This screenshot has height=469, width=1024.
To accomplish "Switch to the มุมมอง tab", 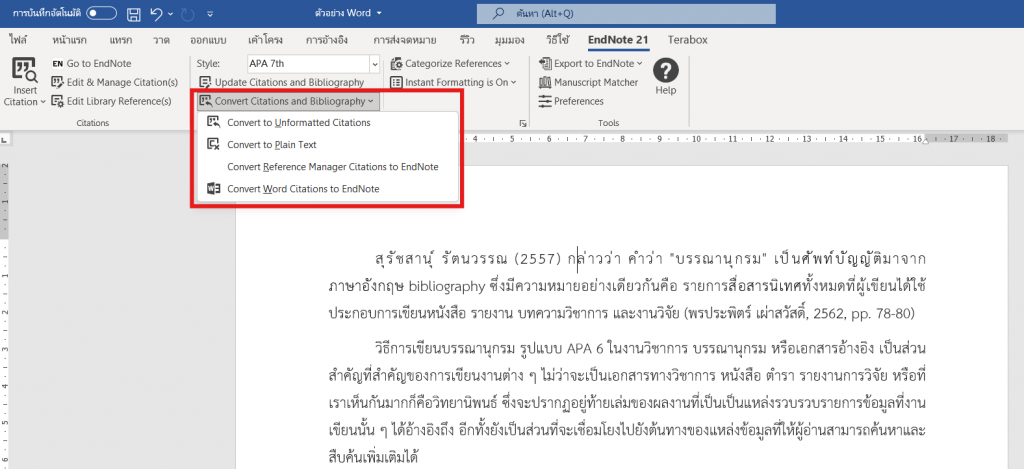I will [510, 40].
